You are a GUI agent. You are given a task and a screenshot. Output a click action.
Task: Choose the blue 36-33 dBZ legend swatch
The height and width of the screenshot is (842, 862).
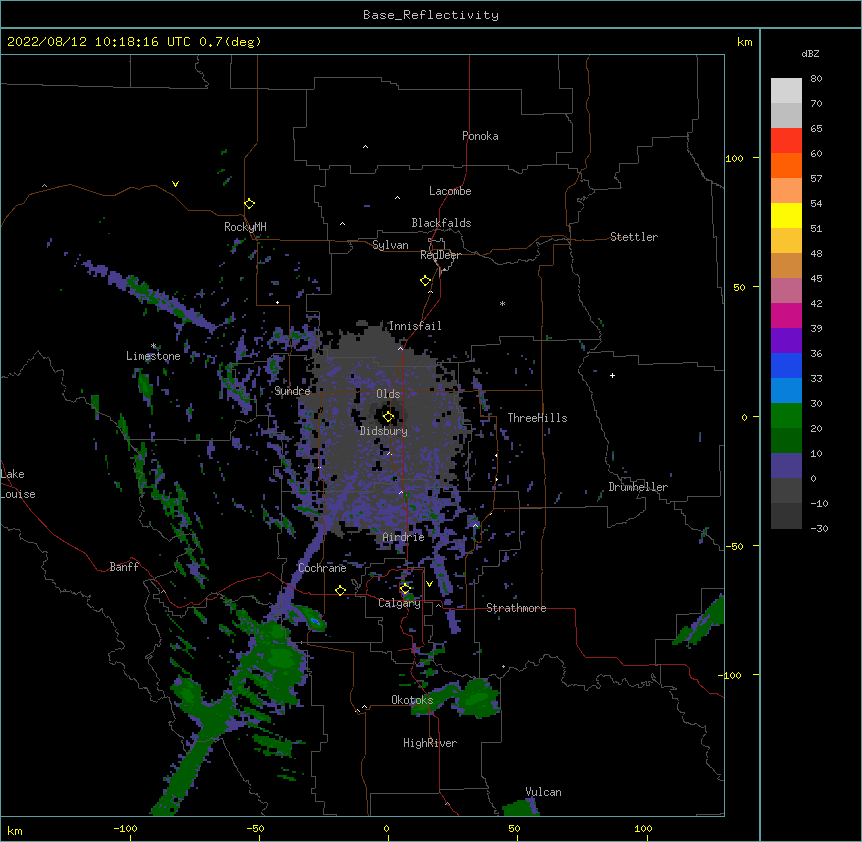click(x=786, y=365)
